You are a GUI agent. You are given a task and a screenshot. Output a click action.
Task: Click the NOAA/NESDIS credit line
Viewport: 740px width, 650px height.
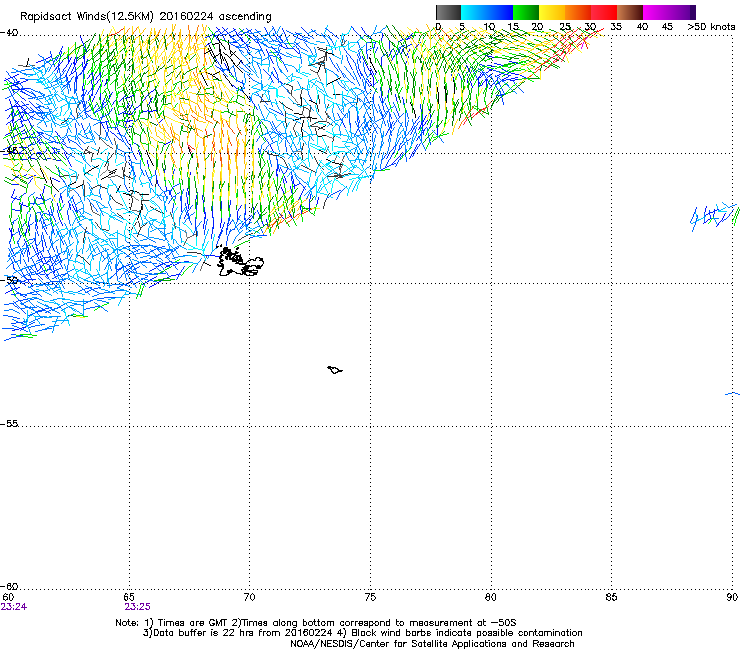[x=432, y=643]
